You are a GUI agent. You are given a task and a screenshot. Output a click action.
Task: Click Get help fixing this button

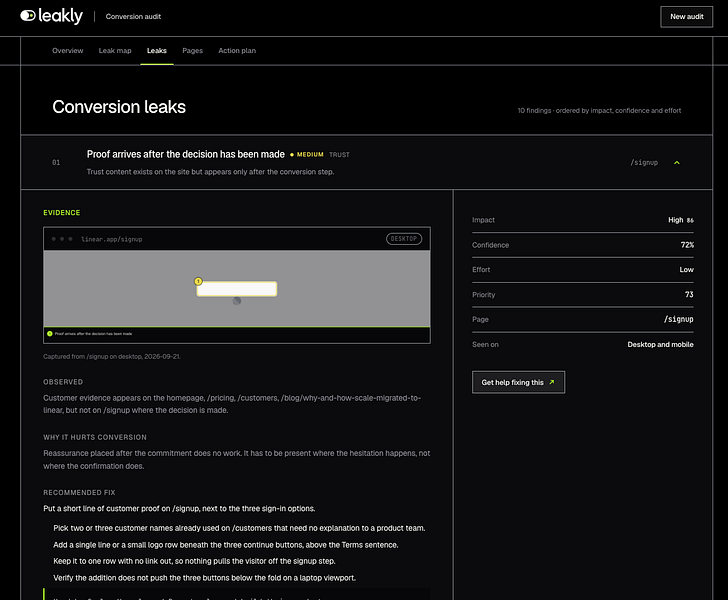518,382
